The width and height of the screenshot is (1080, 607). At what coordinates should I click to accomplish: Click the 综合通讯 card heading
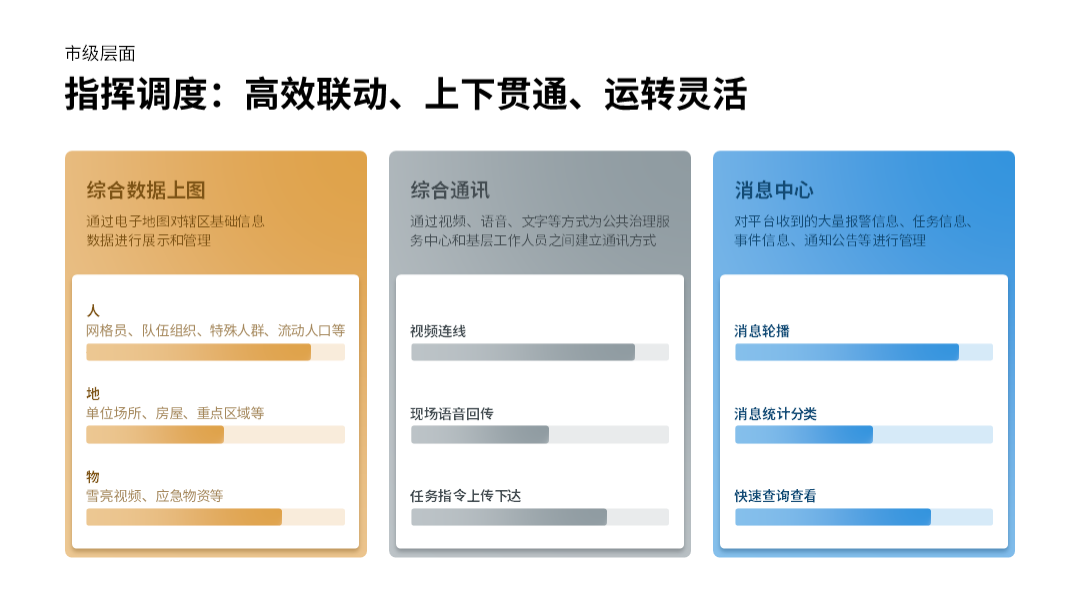(x=450, y=190)
